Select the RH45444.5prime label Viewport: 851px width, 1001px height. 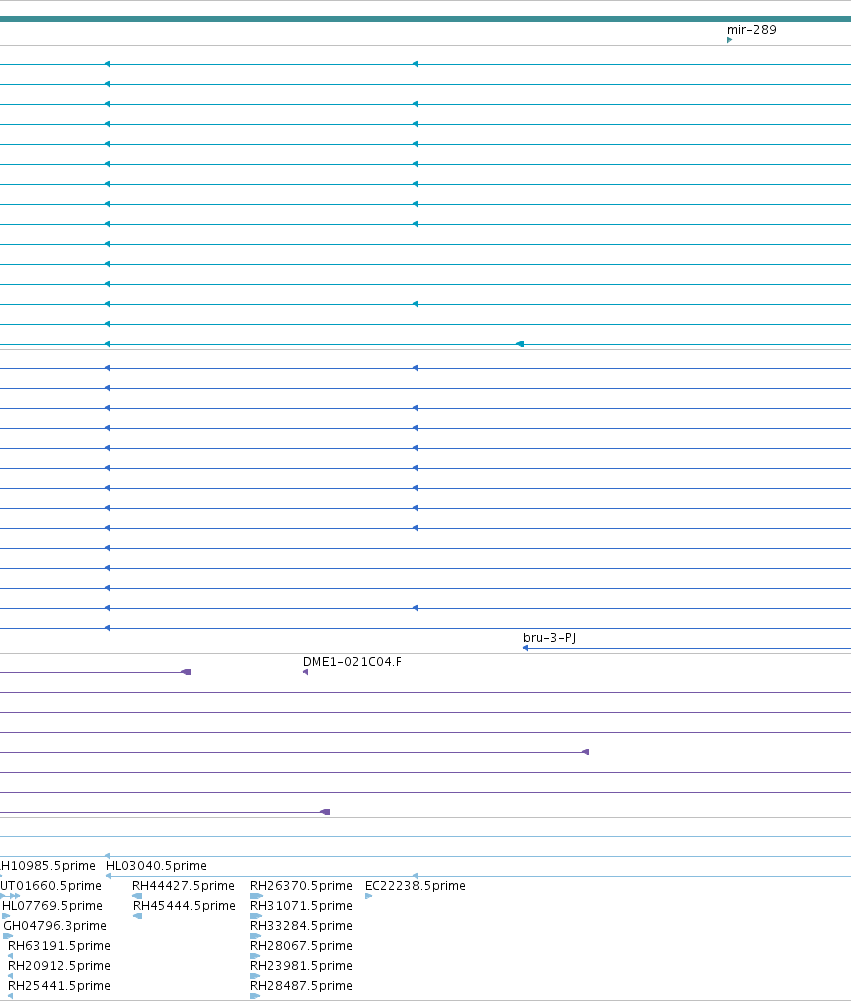click(184, 905)
